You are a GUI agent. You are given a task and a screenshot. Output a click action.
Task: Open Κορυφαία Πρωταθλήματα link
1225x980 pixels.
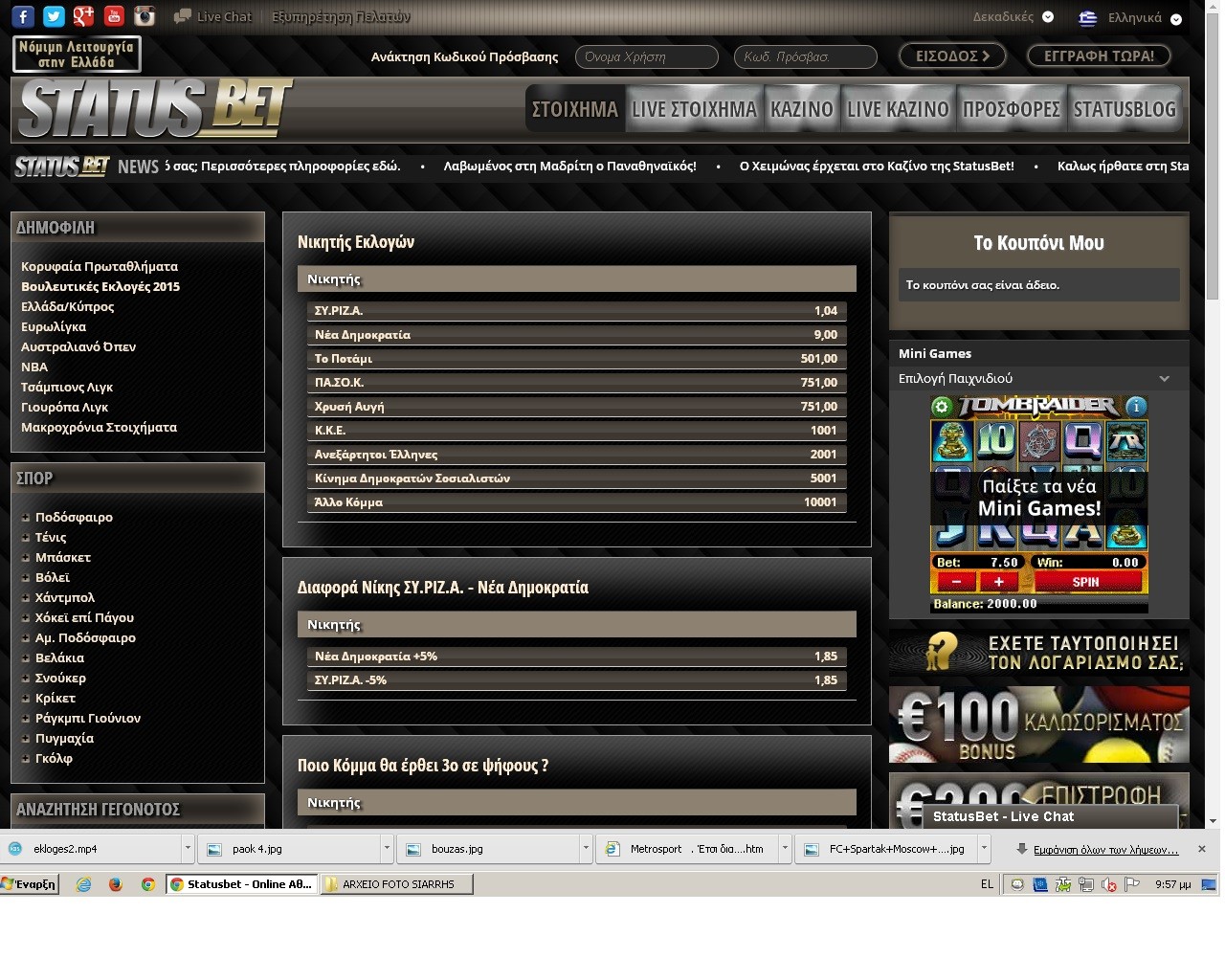tap(100, 266)
